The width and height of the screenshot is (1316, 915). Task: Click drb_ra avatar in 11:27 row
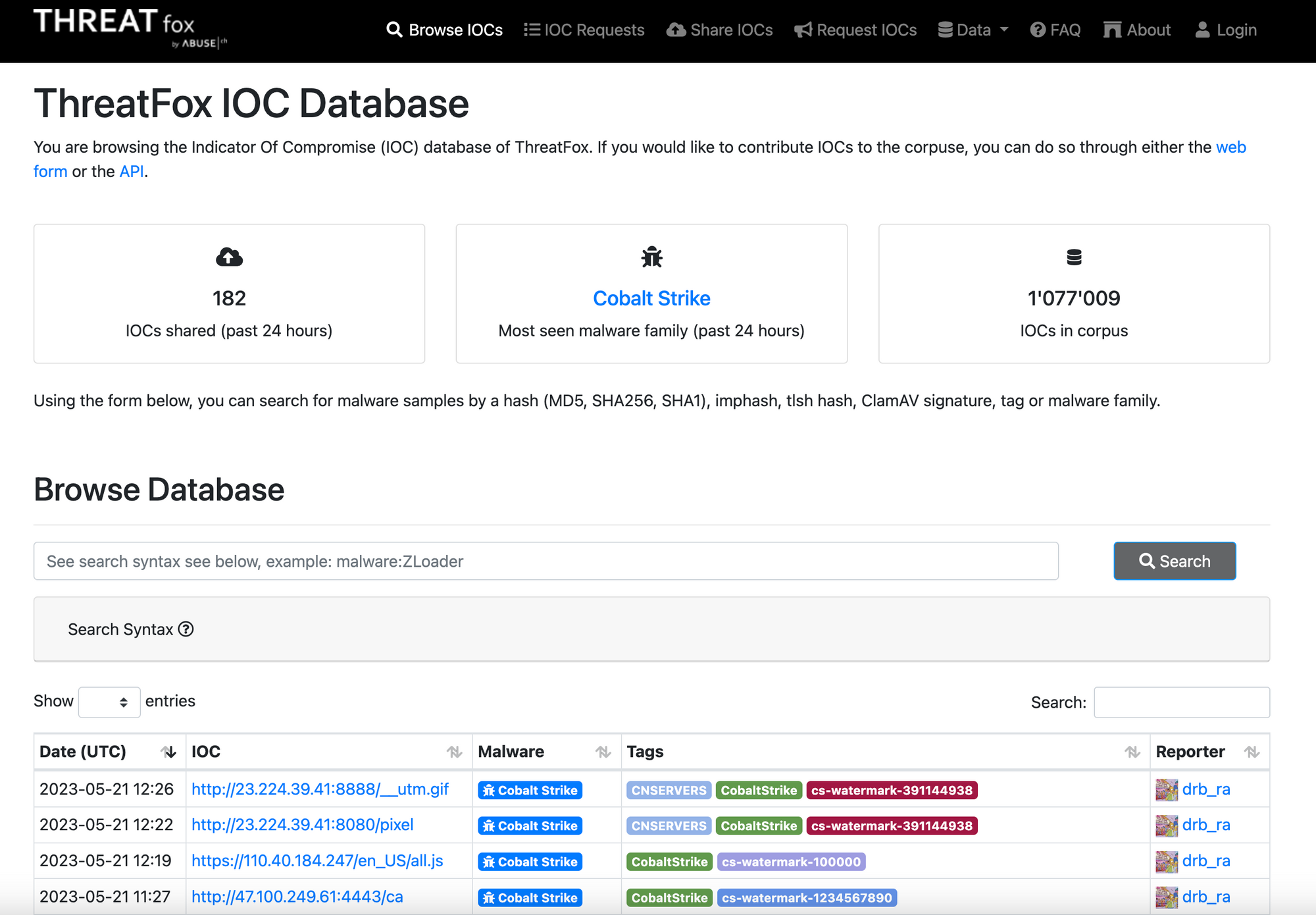[x=1167, y=897]
